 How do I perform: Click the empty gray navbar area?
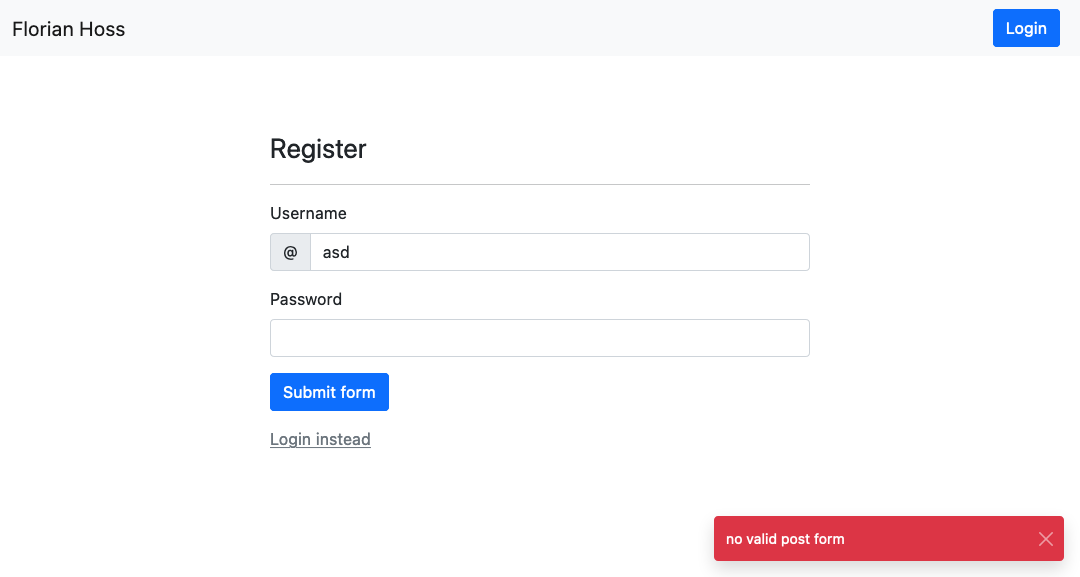pos(551,28)
